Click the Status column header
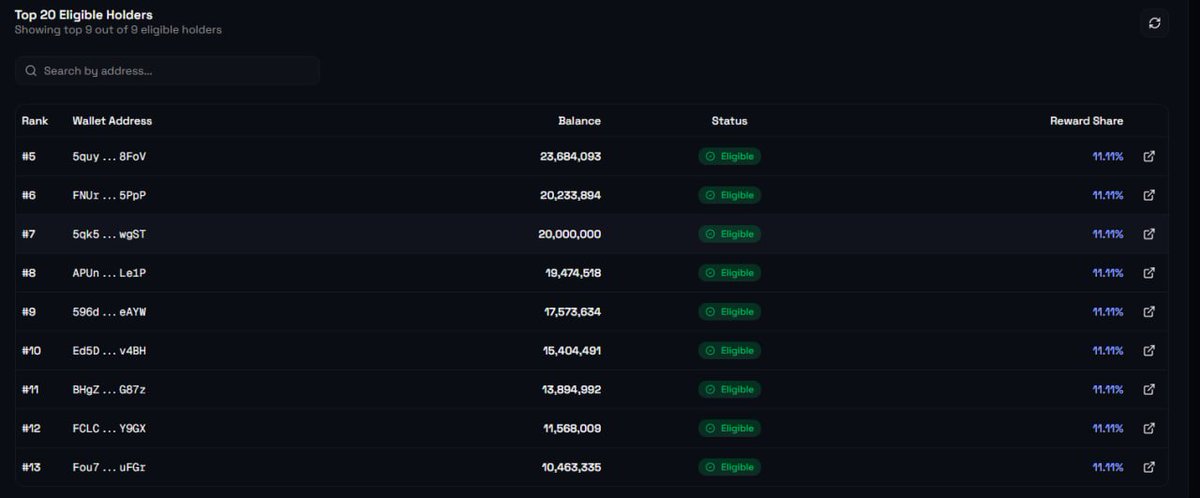The height and width of the screenshot is (498, 1200). pos(729,121)
